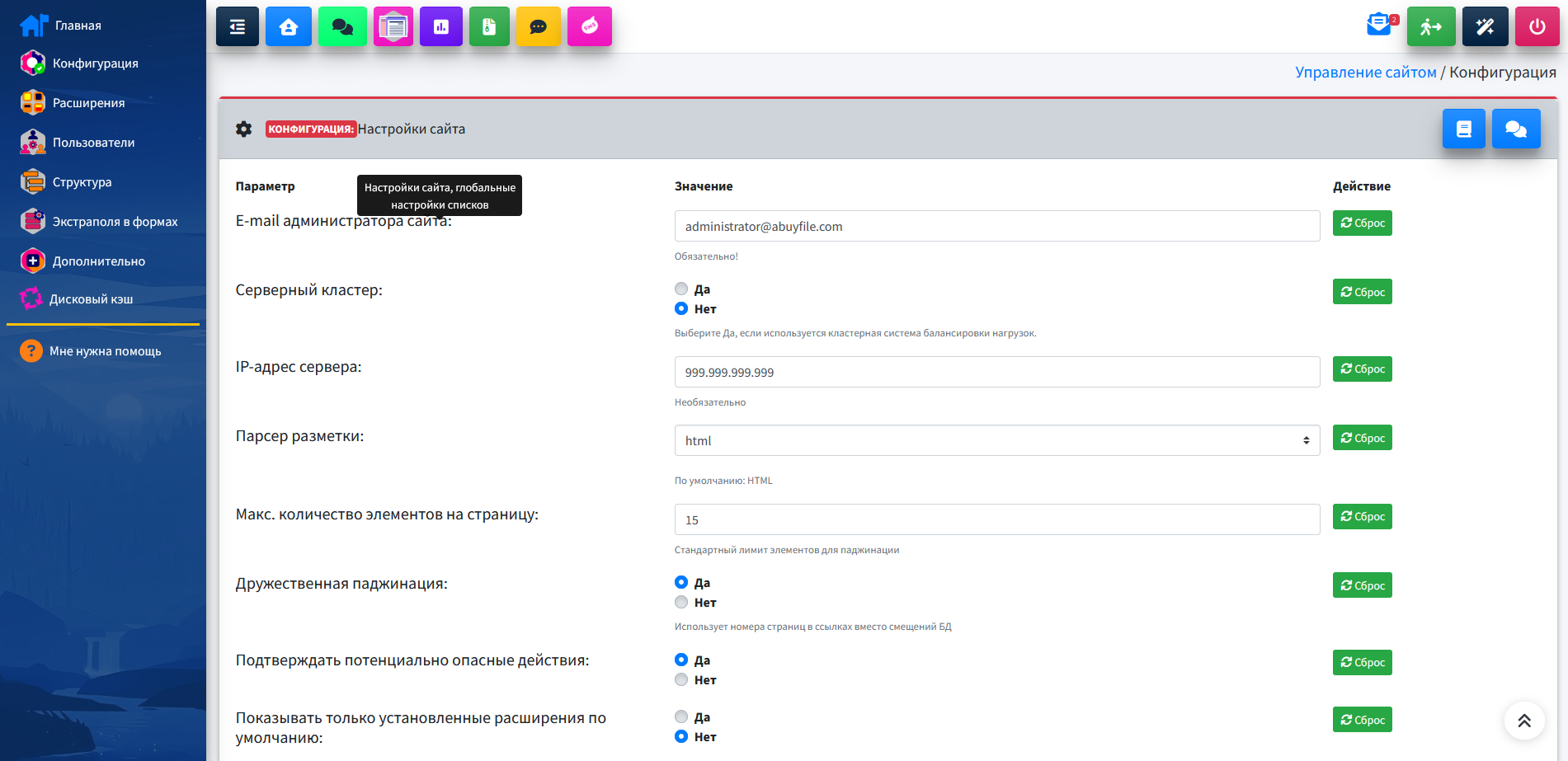Image resolution: width=1568 pixels, height=761 pixels.
Task: Open the blue documentation book icon
Action: pyautogui.click(x=1463, y=129)
